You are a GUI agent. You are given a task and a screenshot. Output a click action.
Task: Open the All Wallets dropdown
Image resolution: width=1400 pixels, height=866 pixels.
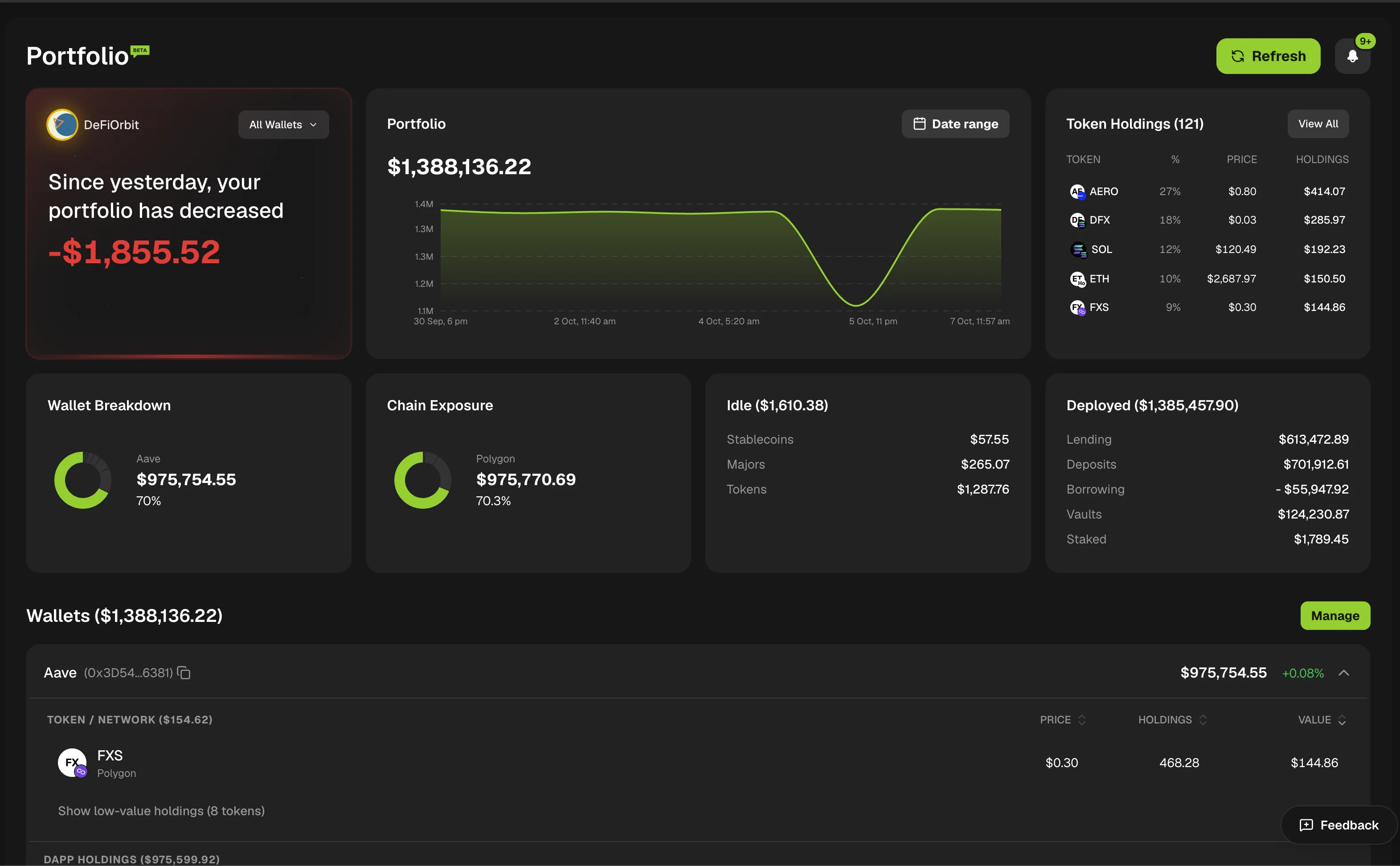(283, 124)
